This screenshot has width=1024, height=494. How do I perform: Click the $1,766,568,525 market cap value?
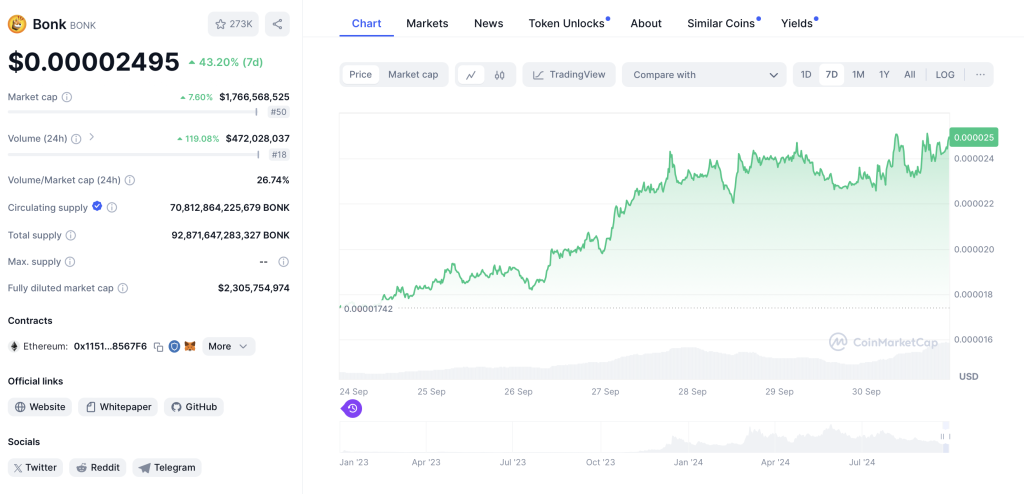click(255, 97)
